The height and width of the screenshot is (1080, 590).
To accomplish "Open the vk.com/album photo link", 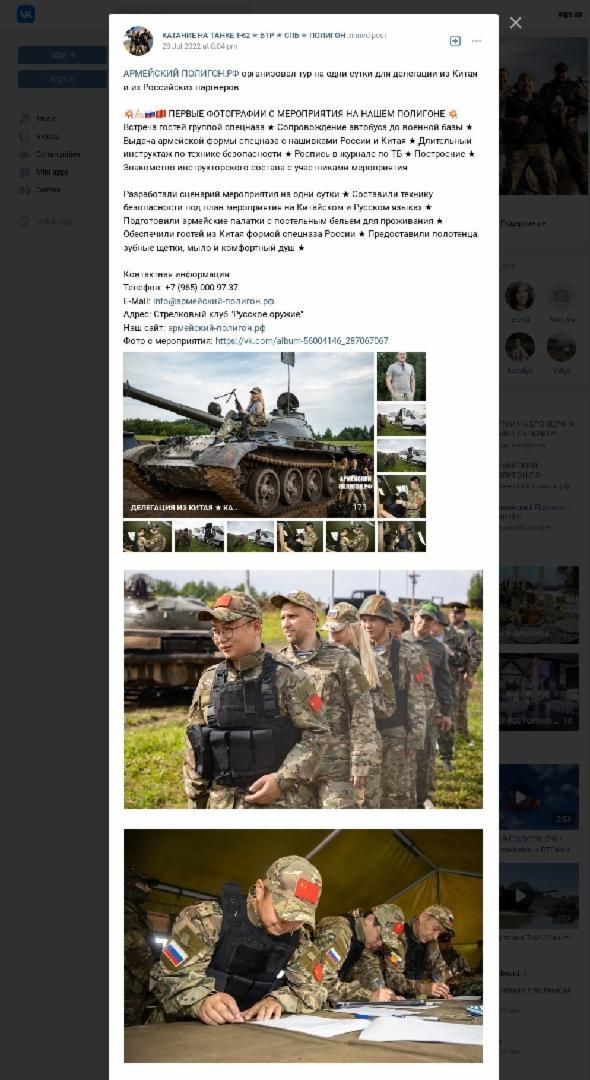I will click(302, 341).
